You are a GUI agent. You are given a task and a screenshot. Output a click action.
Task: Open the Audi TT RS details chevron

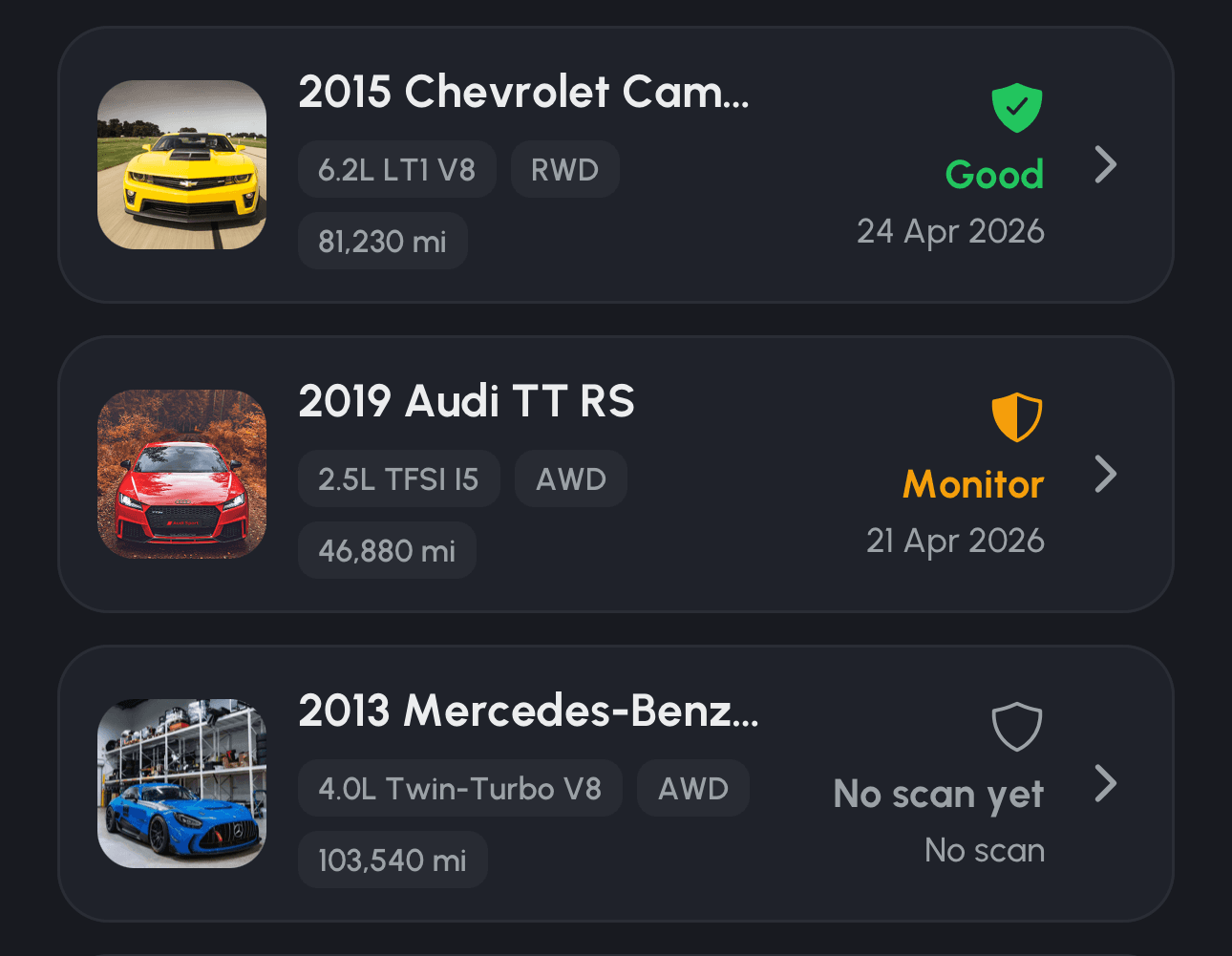click(1106, 474)
